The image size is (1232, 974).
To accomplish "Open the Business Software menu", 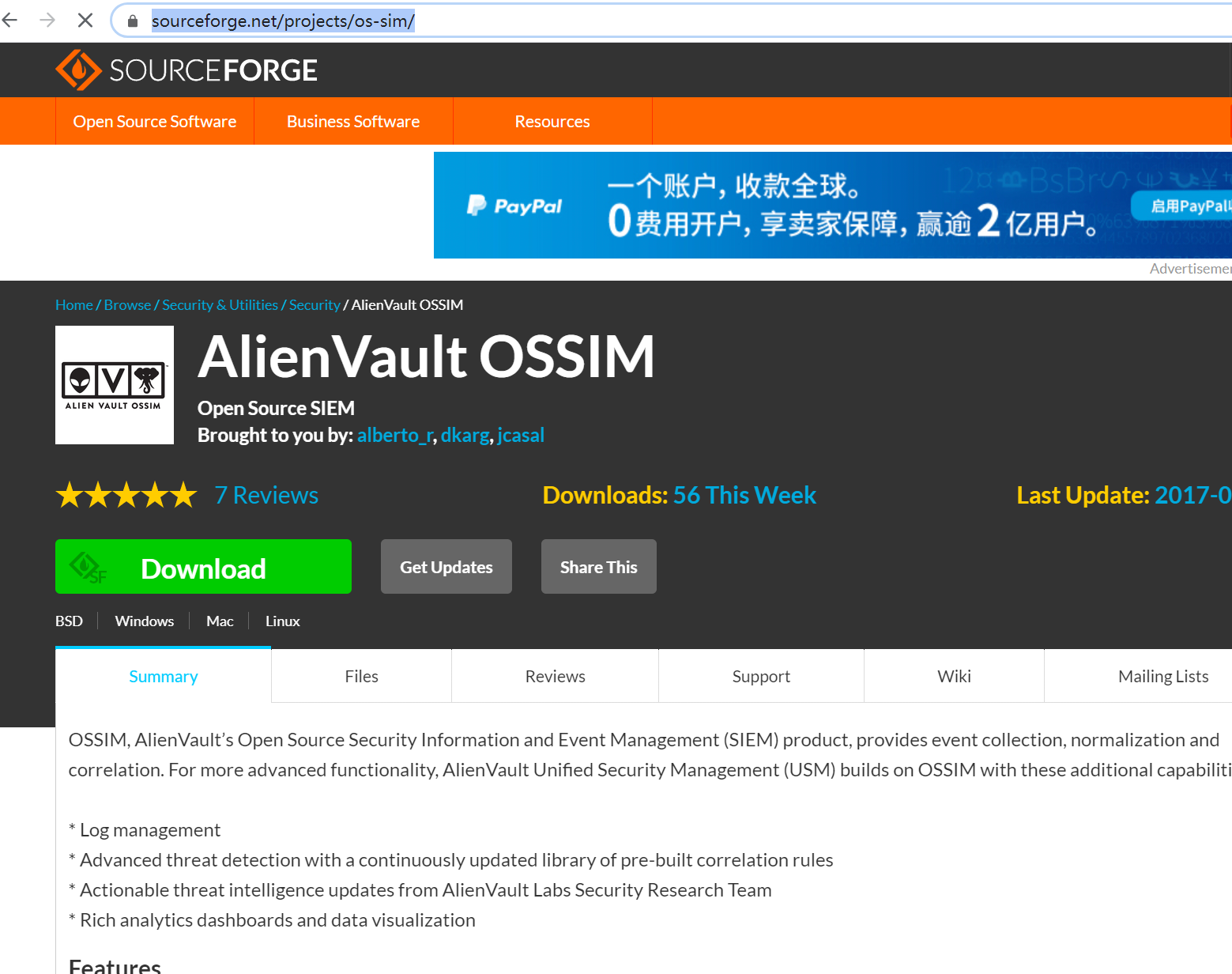I will point(352,121).
